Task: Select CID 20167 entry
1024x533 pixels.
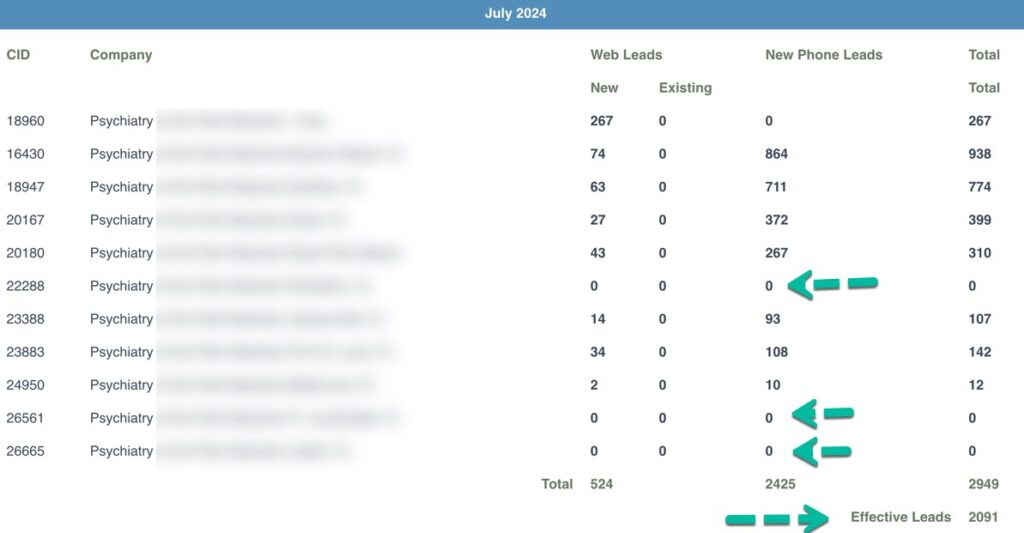Action: coord(25,220)
